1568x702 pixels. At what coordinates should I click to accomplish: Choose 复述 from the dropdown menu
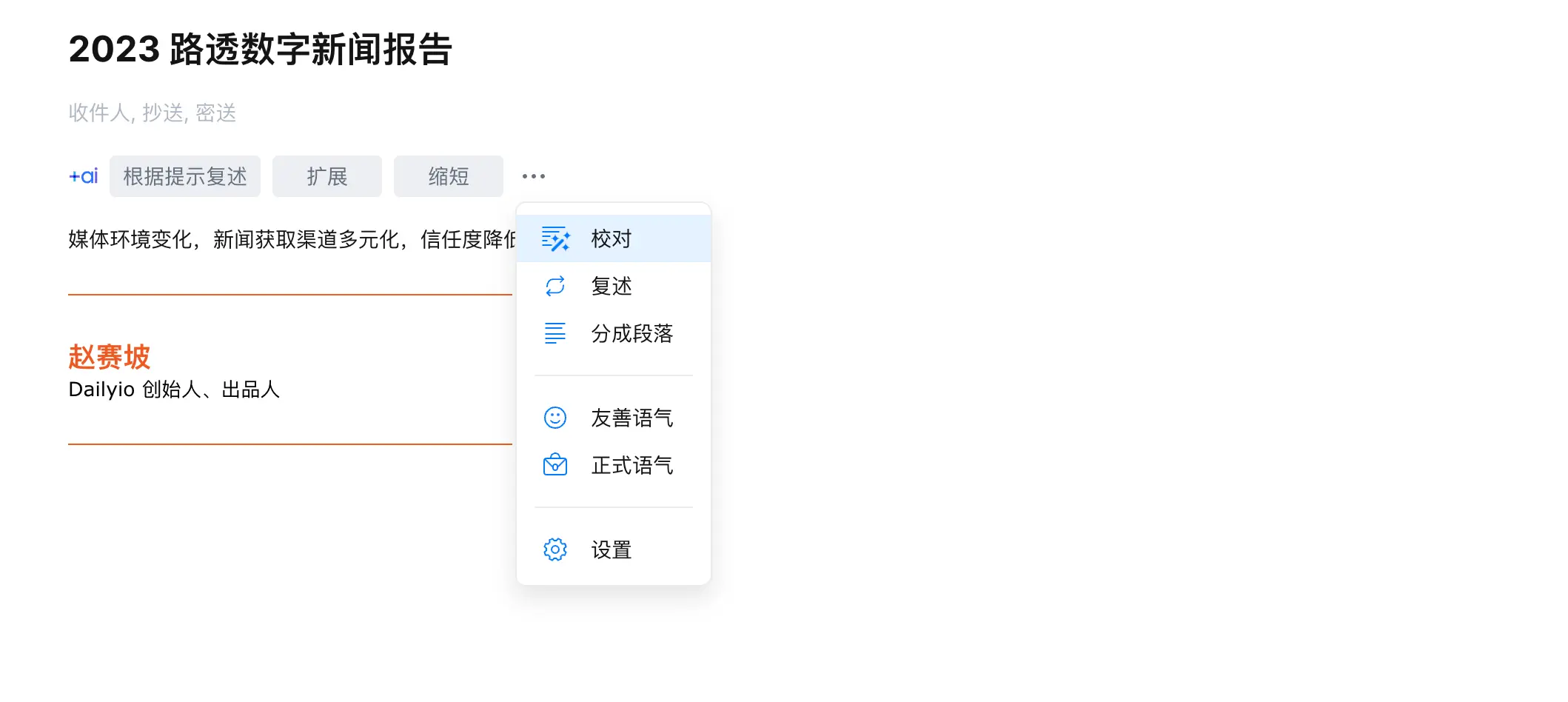(x=612, y=286)
